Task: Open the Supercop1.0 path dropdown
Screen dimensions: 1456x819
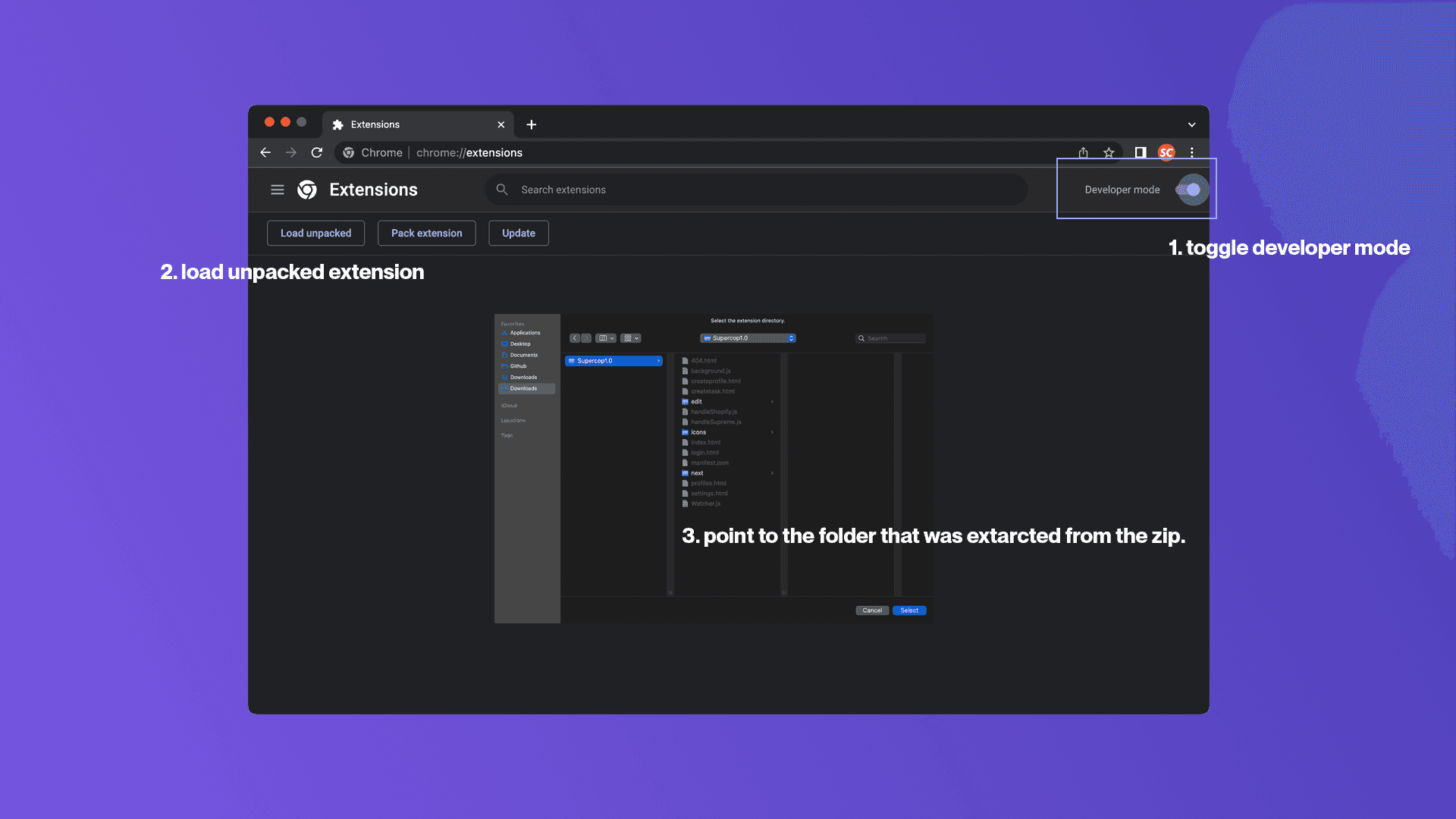Action: (x=748, y=338)
